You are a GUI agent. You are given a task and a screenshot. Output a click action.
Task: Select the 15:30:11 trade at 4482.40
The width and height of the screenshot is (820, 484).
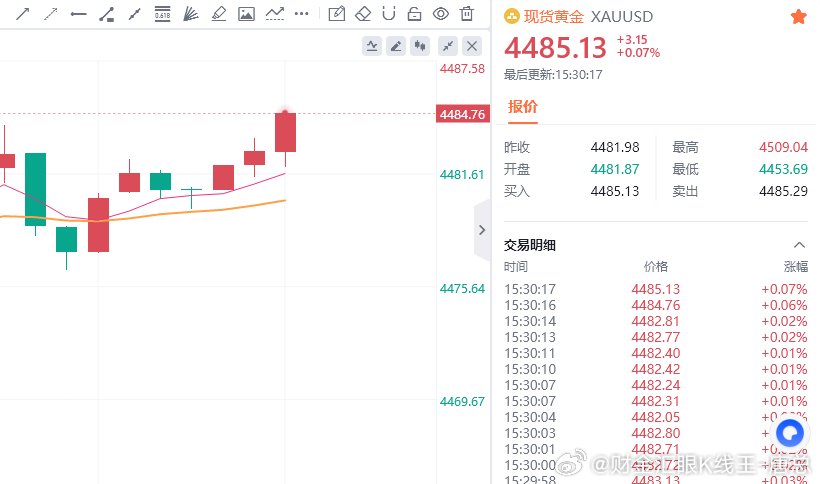[x=656, y=353]
